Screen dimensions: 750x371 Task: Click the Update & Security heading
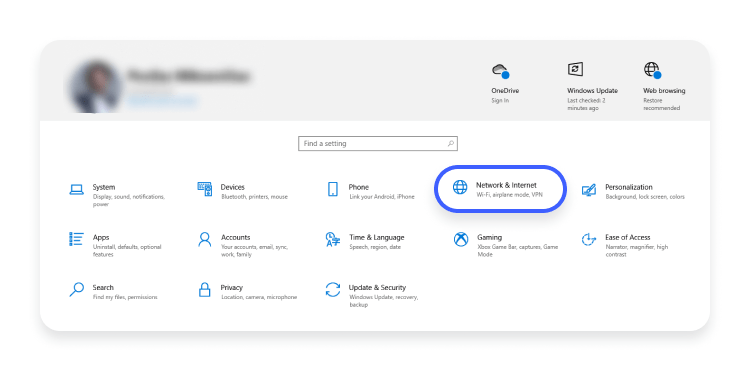(377, 287)
